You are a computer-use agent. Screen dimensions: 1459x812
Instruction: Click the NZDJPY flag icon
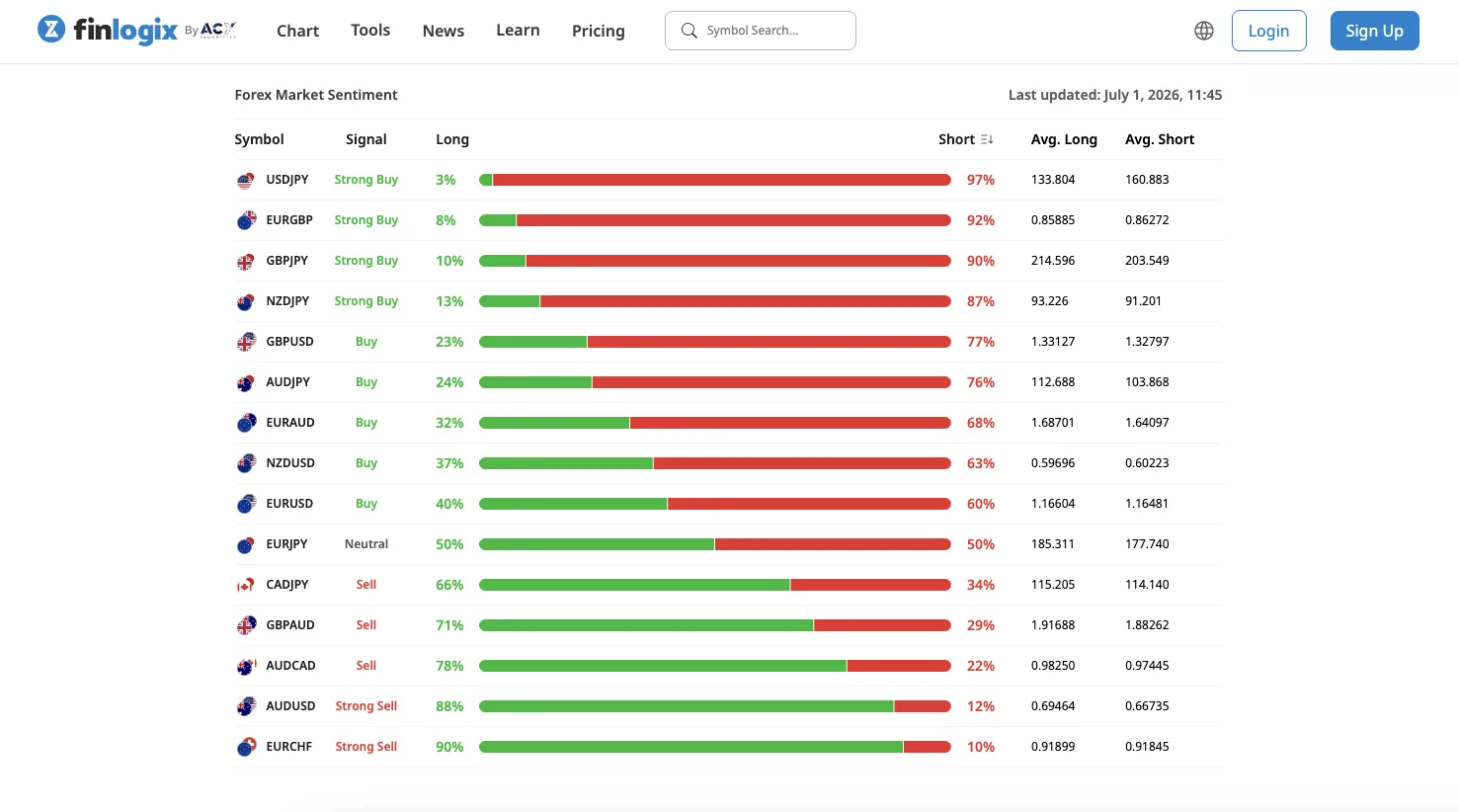(x=246, y=302)
